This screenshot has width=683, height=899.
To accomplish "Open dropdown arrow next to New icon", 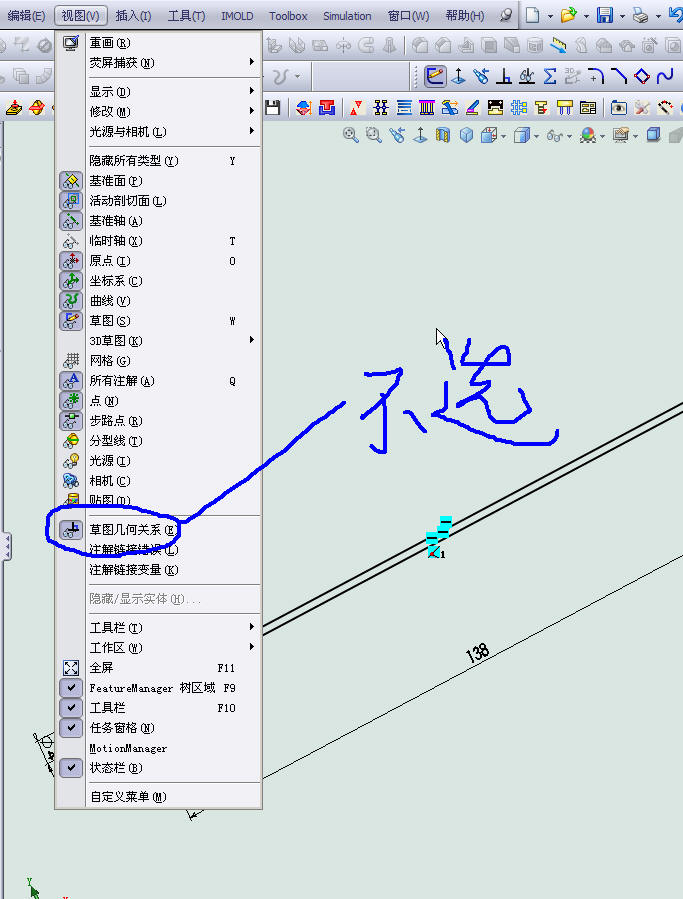I will click(550, 16).
